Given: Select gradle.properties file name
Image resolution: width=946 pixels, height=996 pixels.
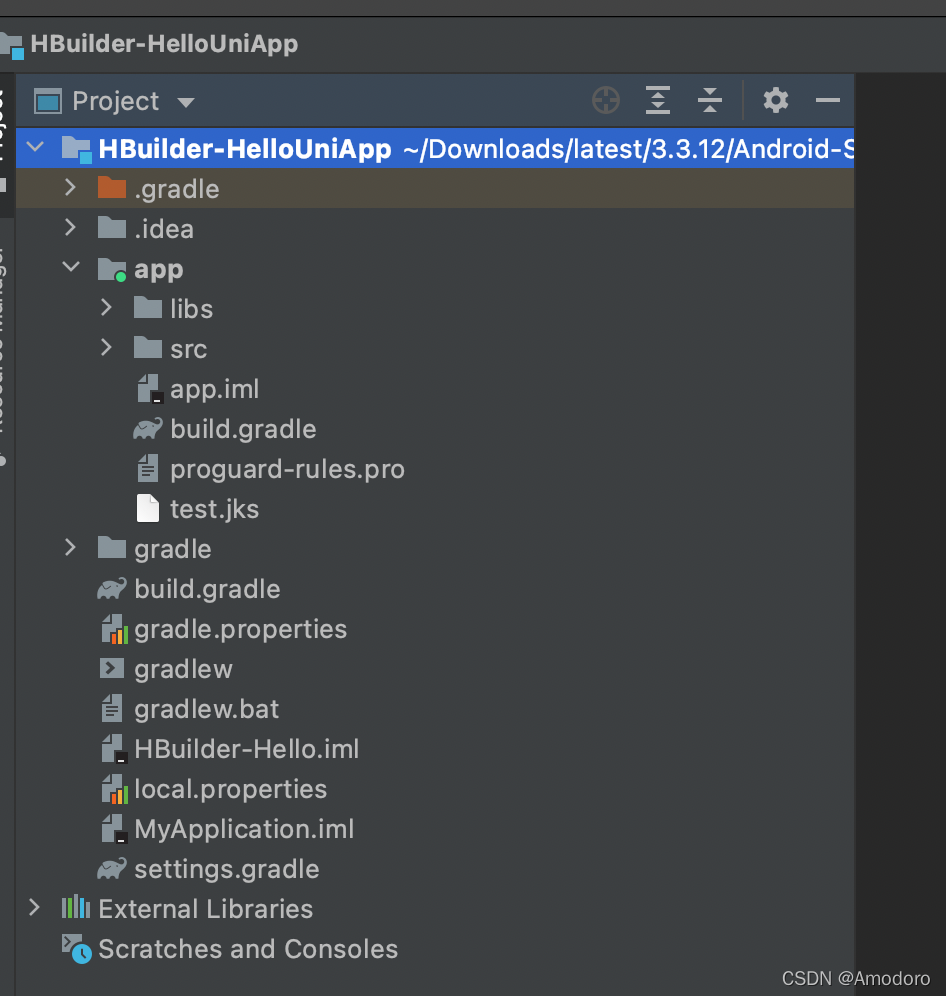Looking at the screenshot, I should [241, 629].
